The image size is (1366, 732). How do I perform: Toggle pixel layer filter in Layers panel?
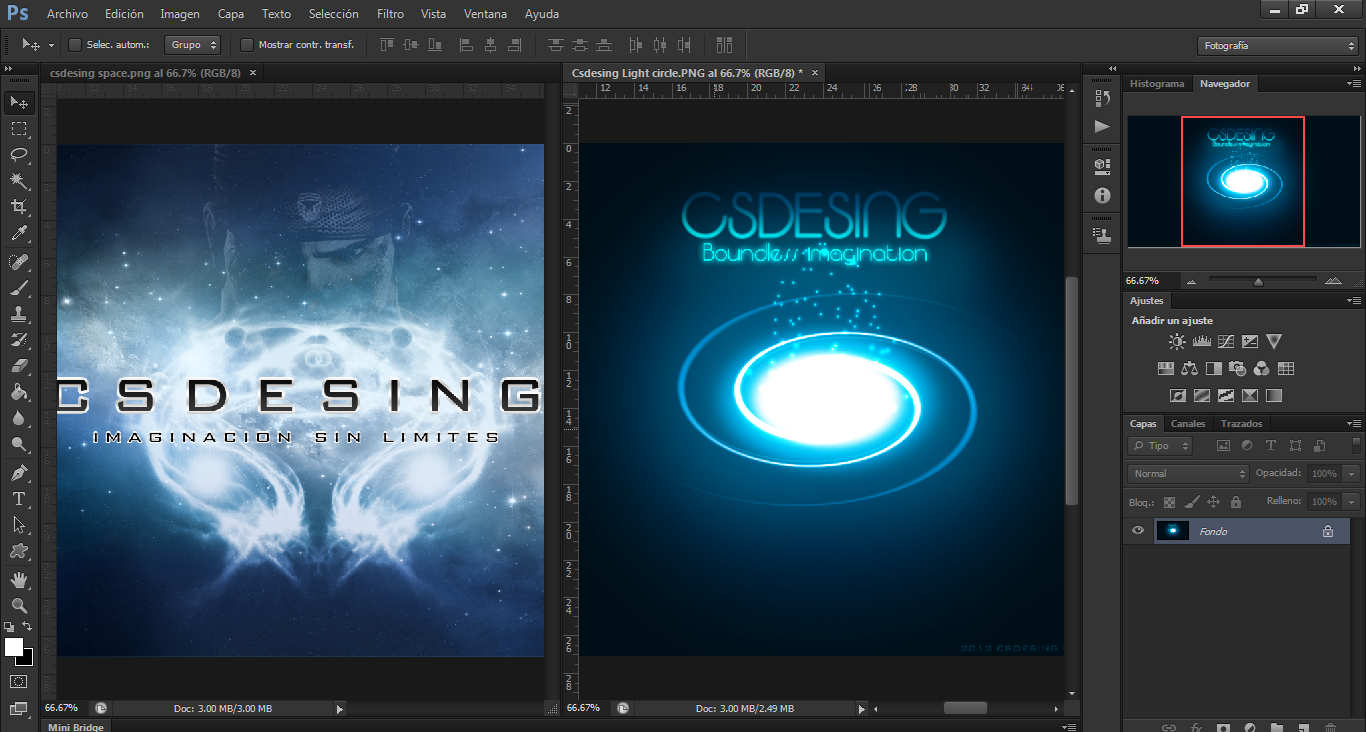(x=1223, y=446)
